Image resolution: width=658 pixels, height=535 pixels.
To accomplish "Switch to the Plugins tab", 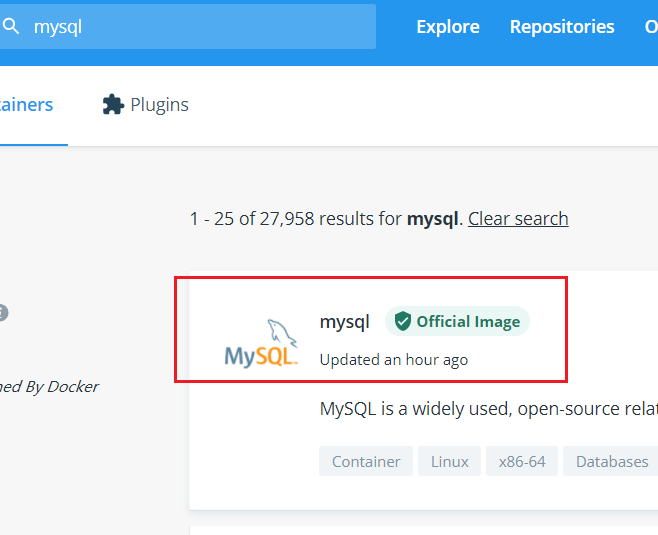I will 146,104.
